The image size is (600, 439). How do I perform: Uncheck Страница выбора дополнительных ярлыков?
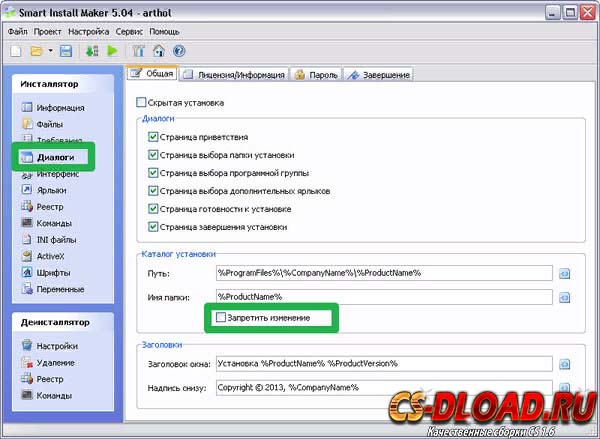pyautogui.click(x=153, y=191)
